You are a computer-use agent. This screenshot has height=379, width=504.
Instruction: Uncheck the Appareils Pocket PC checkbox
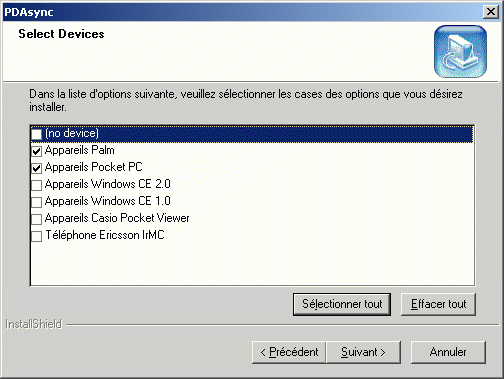point(36,168)
